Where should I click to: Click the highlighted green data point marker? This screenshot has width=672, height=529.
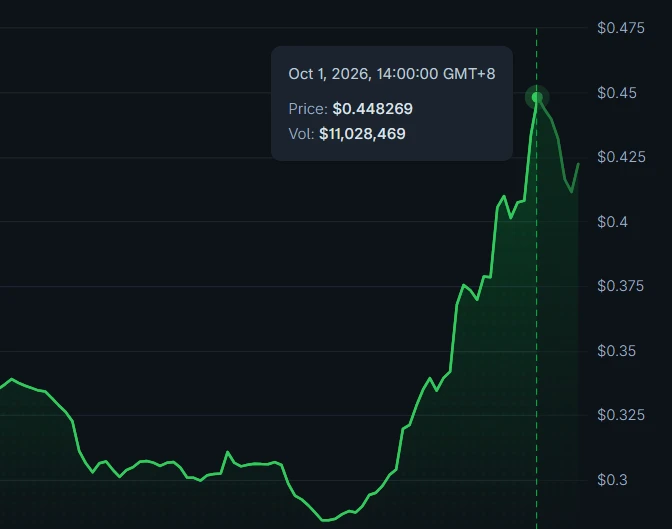point(537,98)
